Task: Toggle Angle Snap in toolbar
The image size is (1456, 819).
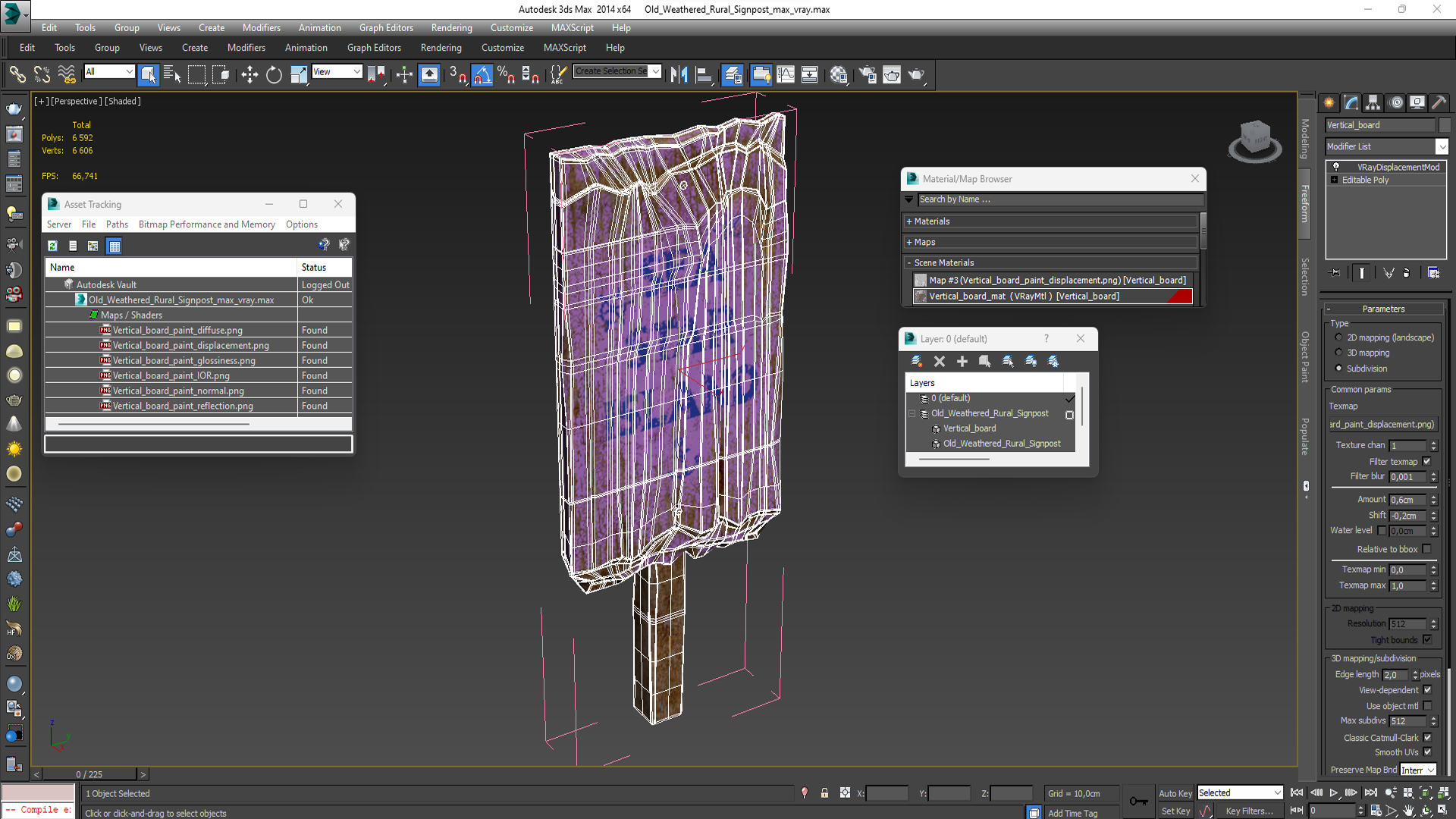Action: (x=482, y=74)
